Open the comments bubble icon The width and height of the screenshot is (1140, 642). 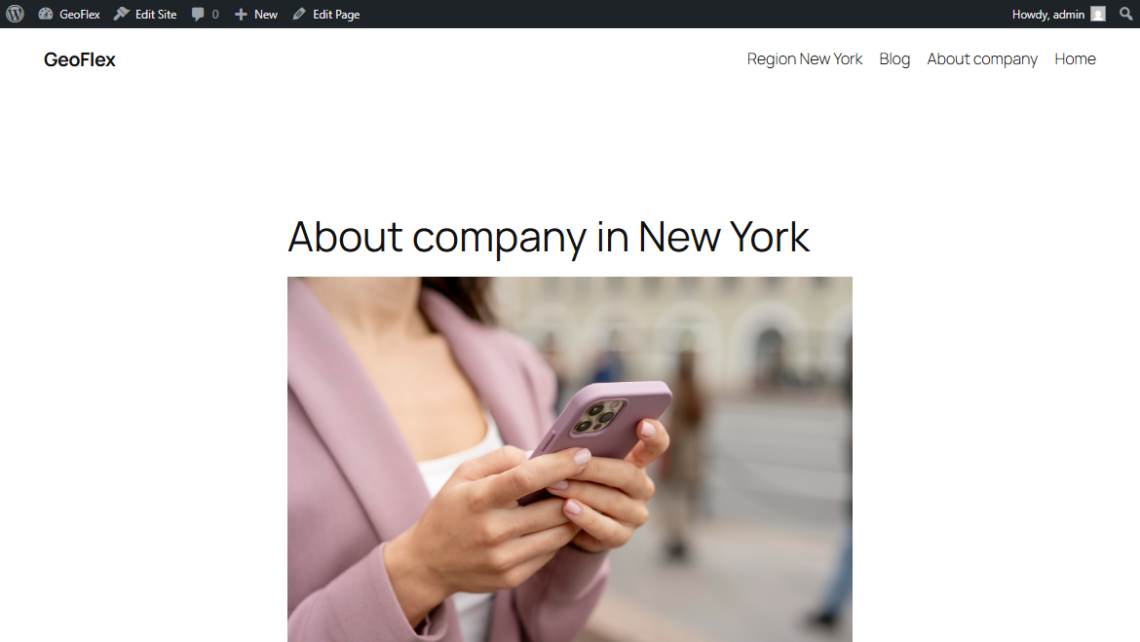(198, 14)
